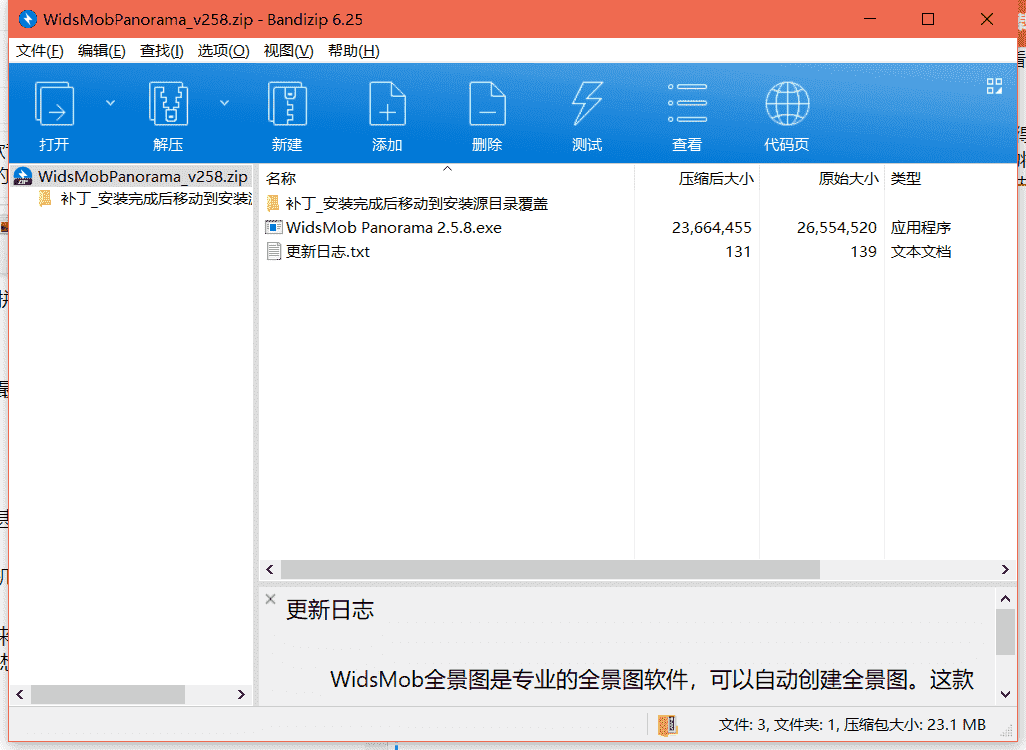Click file list horizontal scrollbar left arrow
The height and width of the screenshot is (750, 1026).
point(270,569)
